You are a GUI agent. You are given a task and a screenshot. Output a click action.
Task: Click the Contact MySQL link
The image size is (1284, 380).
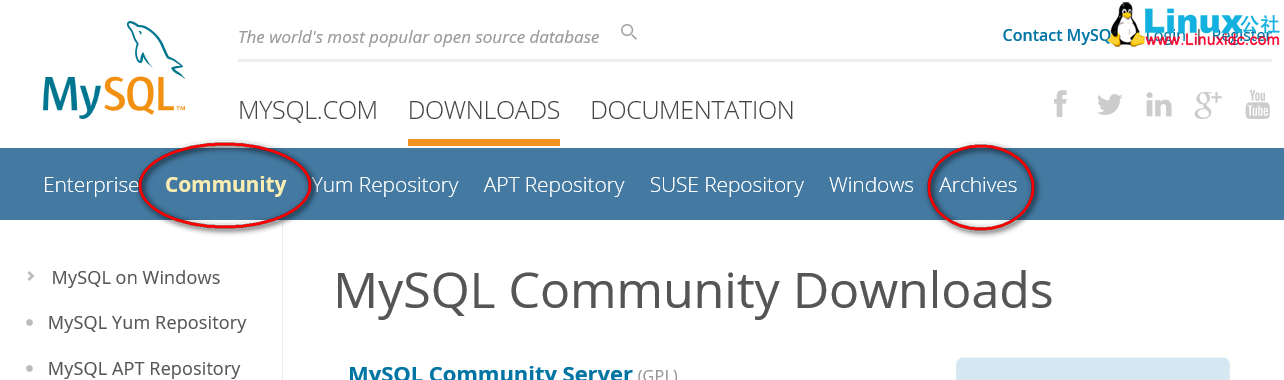point(1057,35)
